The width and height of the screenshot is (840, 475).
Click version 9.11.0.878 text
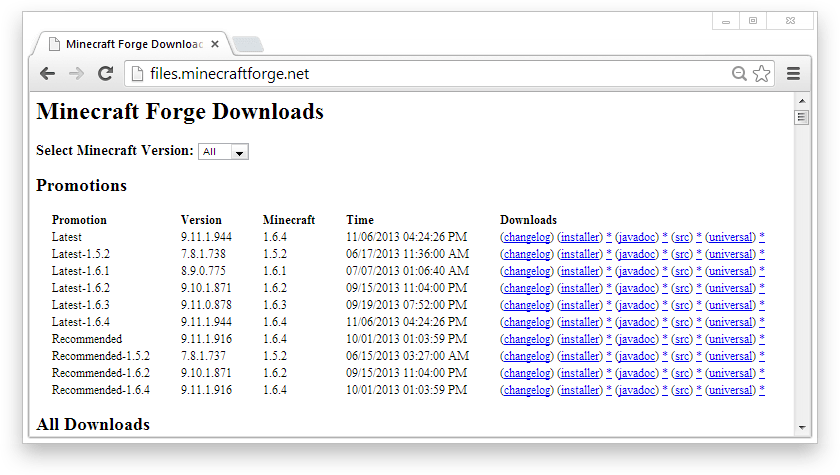[206, 305]
